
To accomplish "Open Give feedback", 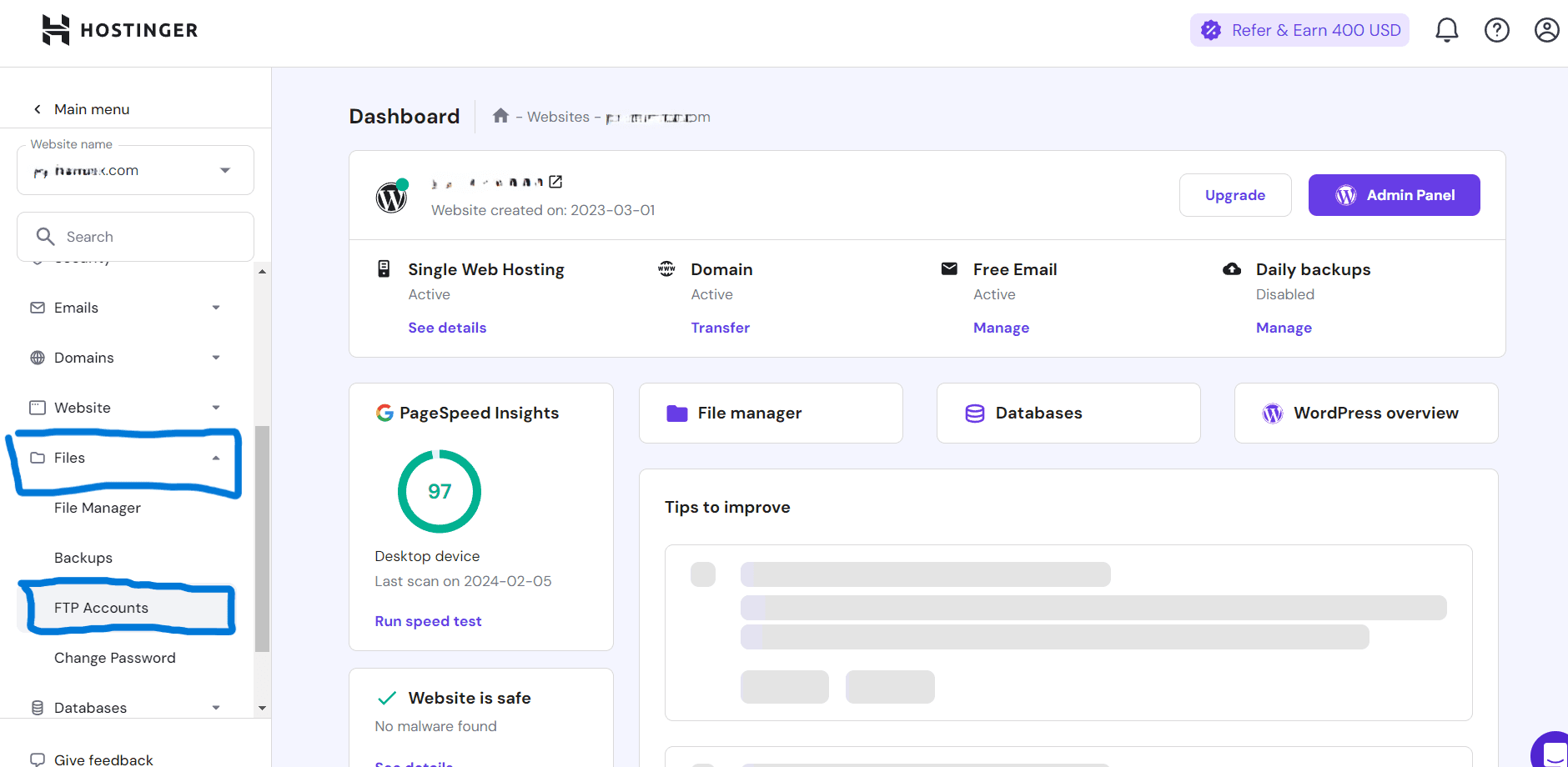I will 103,759.
